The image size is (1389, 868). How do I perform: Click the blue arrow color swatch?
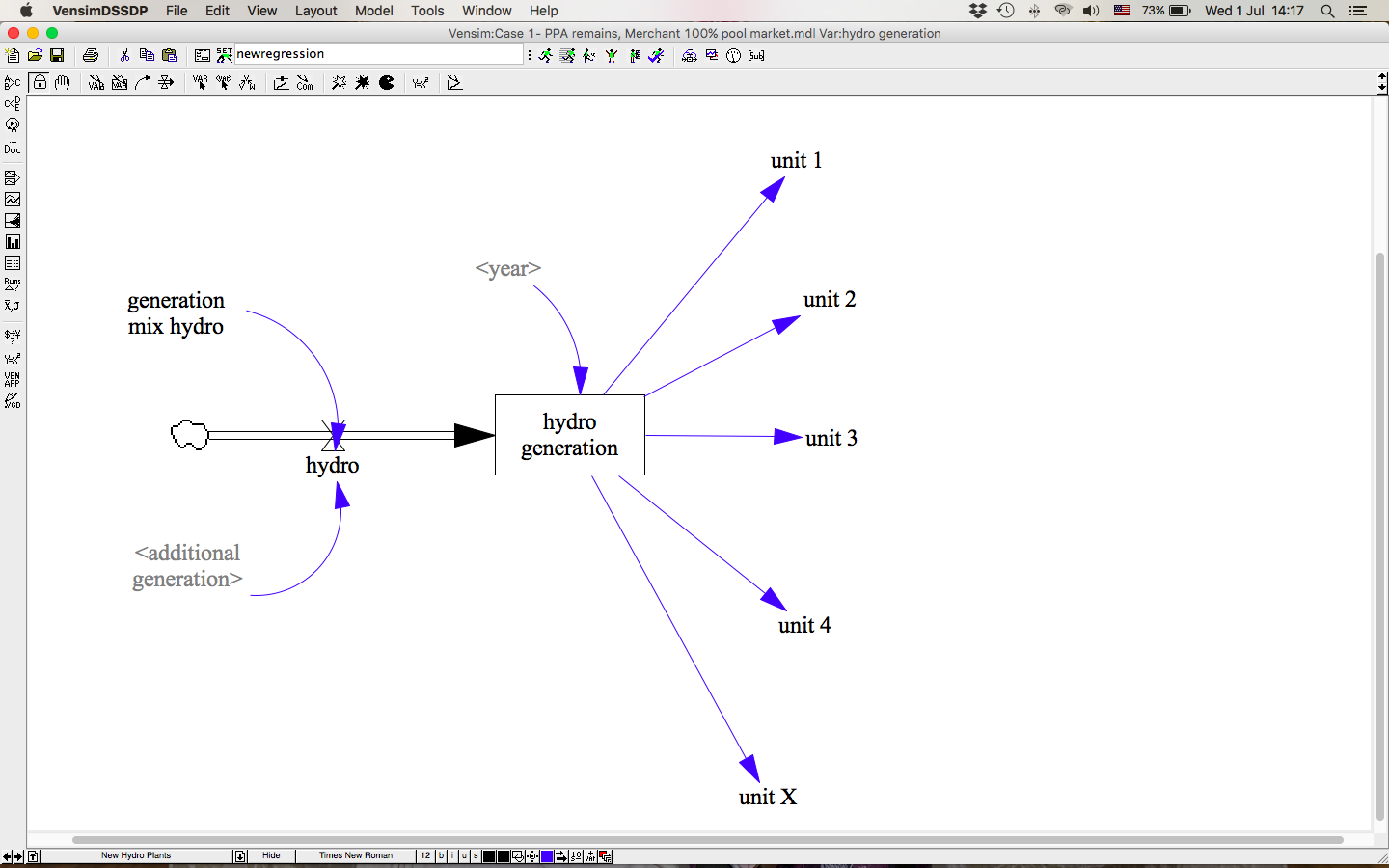[x=547, y=856]
